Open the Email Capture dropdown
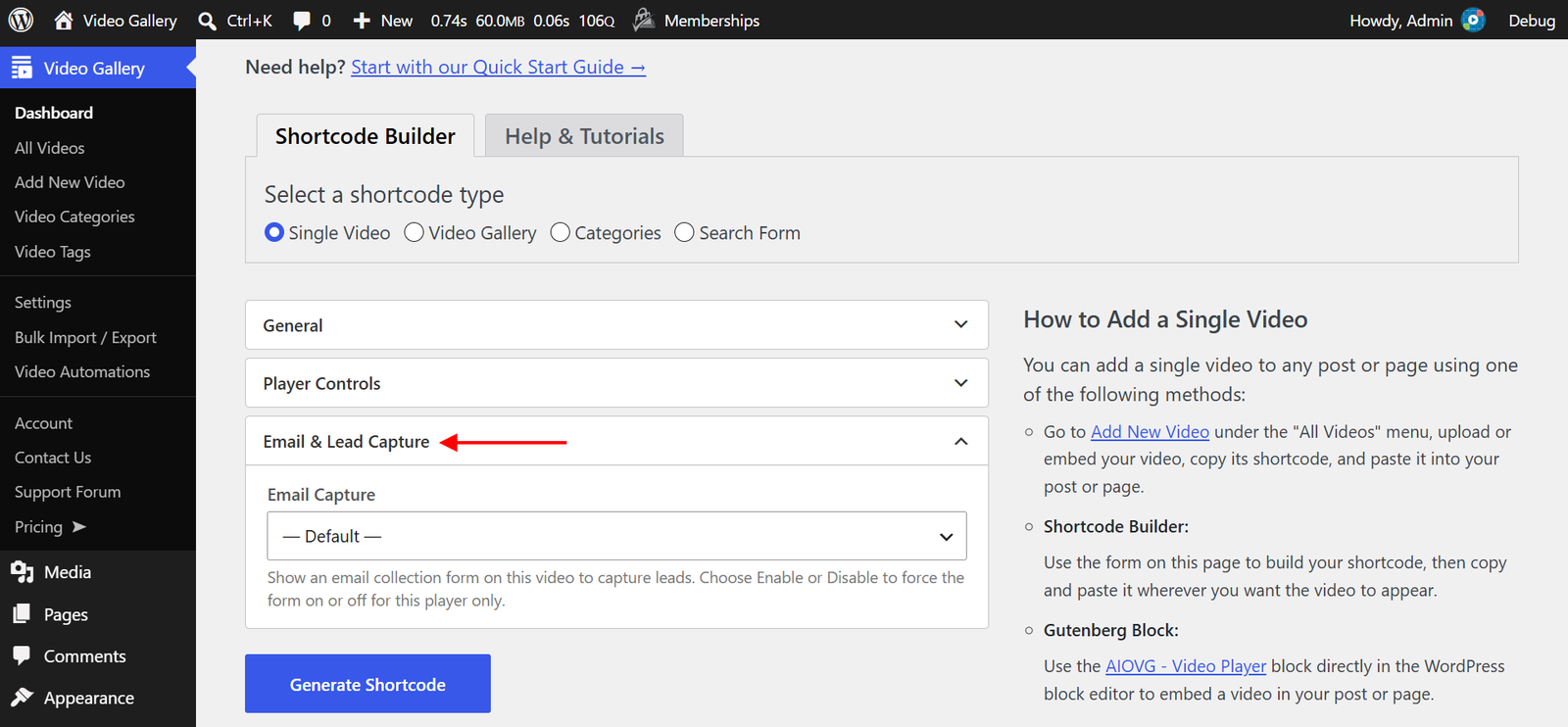1568x727 pixels. tap(616, 536)
